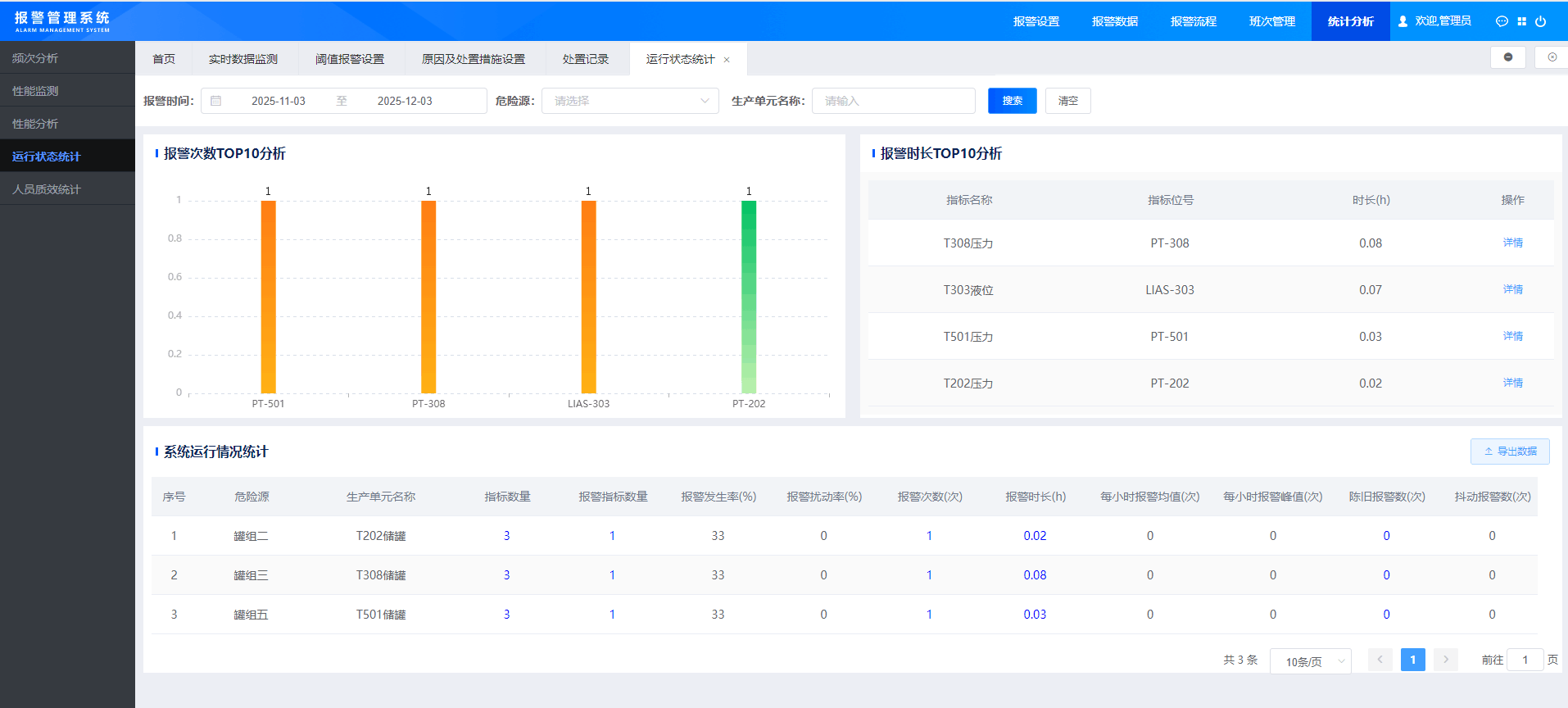The height and width of the screenshot is (708, 1568).
Task: Click the 导出数据 export button
Action: coord(1509,452)
